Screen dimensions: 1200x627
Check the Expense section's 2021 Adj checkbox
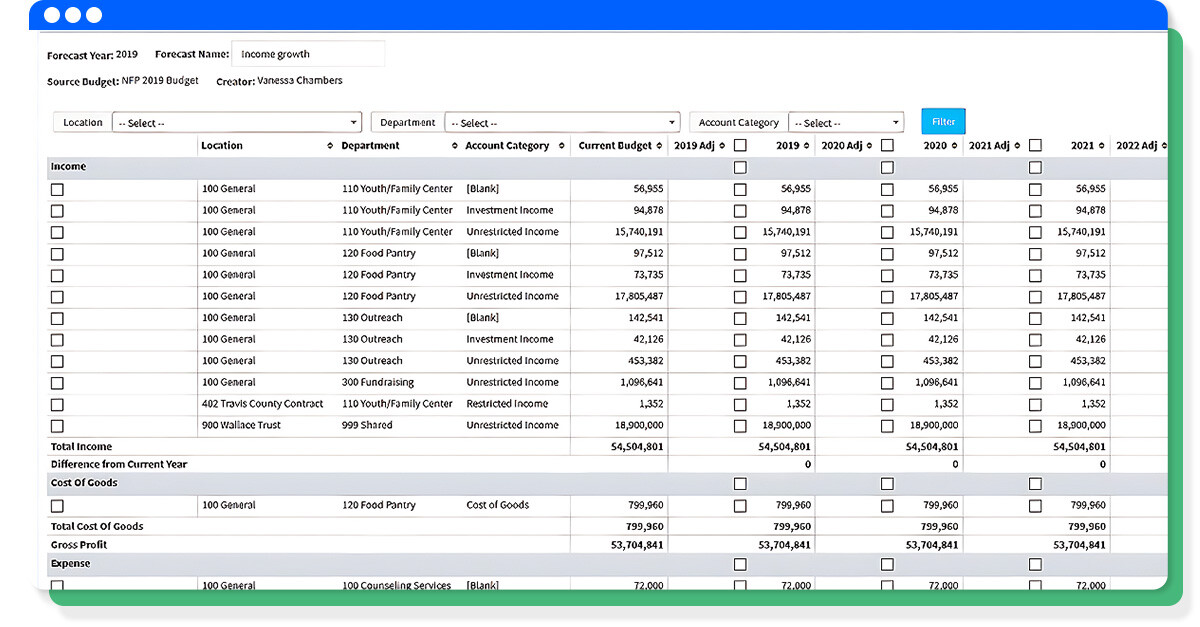coord(1035,564)
